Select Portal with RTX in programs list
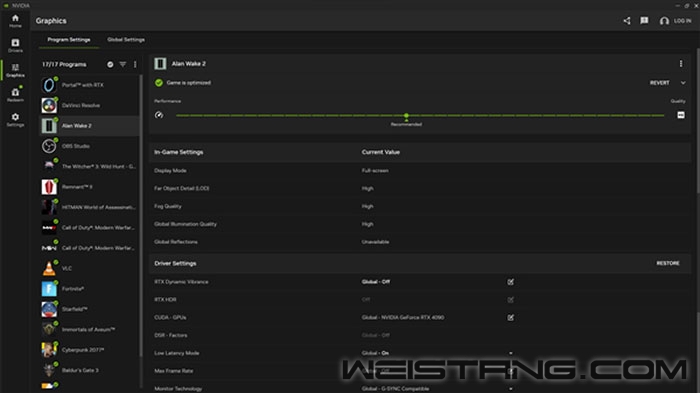 89,85
